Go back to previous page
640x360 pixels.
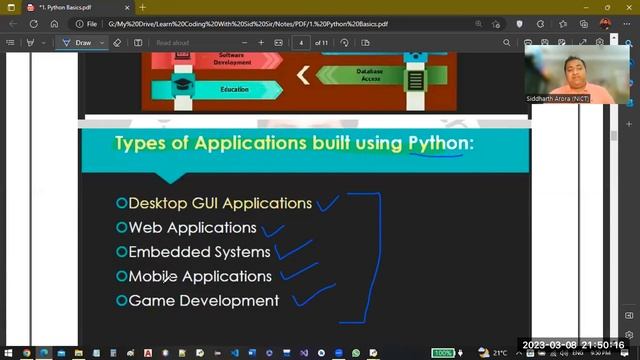[x=13, y=24]
